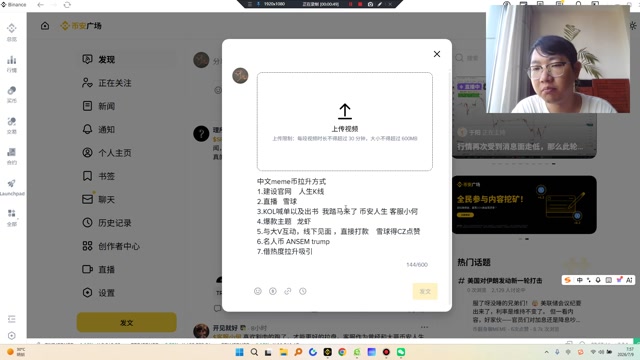The width and height of the screenshot is (640, 360).
Task: Click the user avatar in composer dialog
Action: coord(240,76)
